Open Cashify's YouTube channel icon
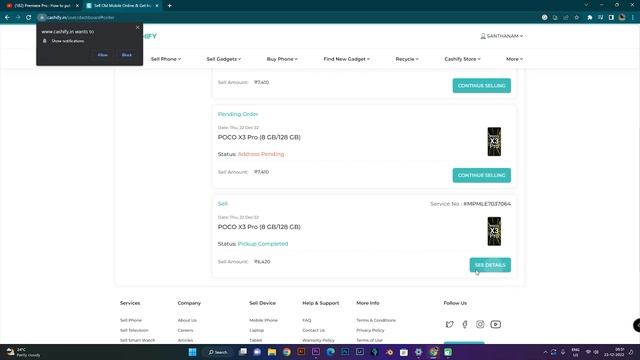The image size is (640, 360). click(x=496, y=324)
